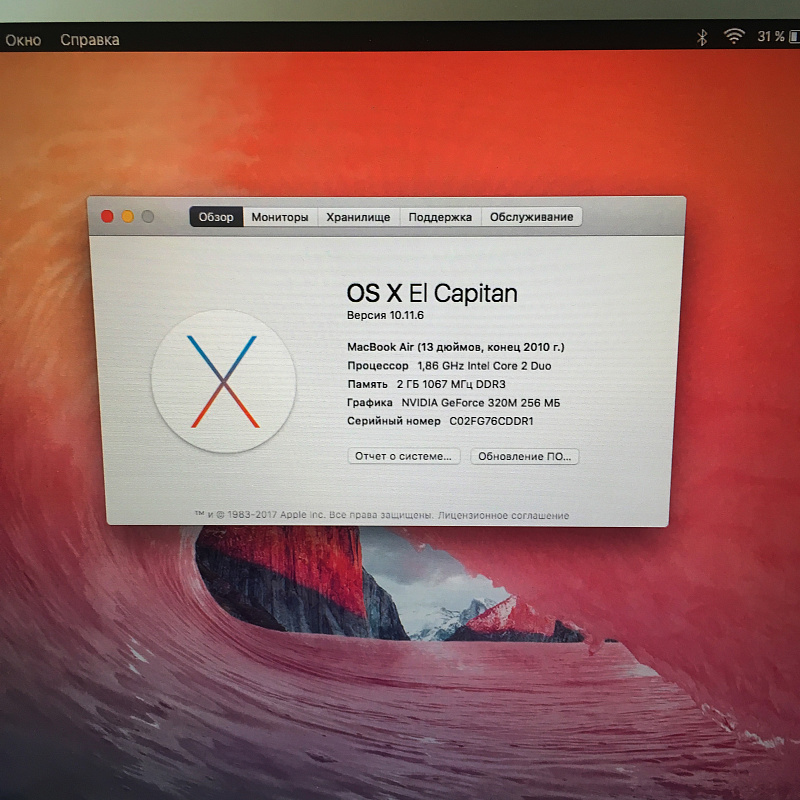Open the Справка menu
This screenshot has height=800, width=800.
[x=90, y=40]
